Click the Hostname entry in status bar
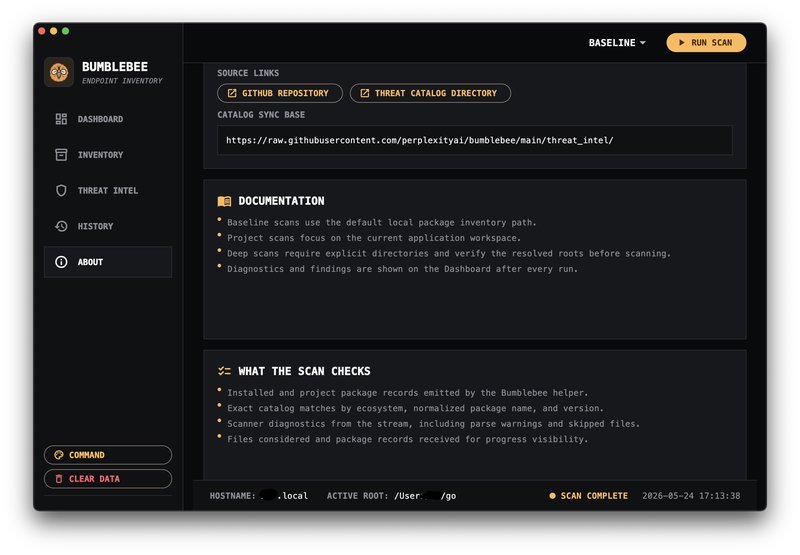Image resolution: width=800 pixels, height=555 pixels. pos(259,495)
